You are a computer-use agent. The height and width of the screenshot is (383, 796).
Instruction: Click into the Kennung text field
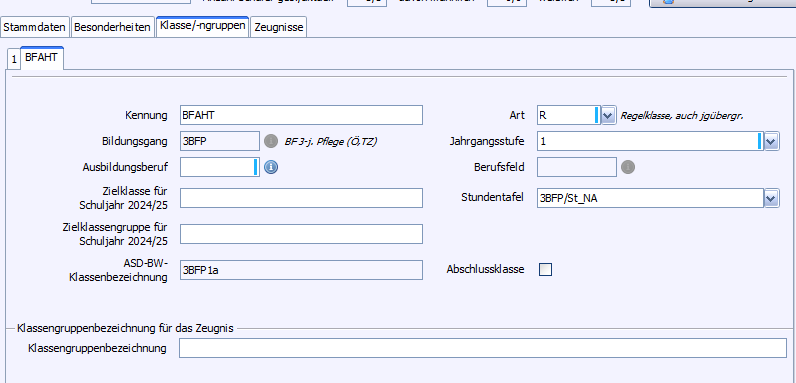pyautogui.click(x=301, y=115)
